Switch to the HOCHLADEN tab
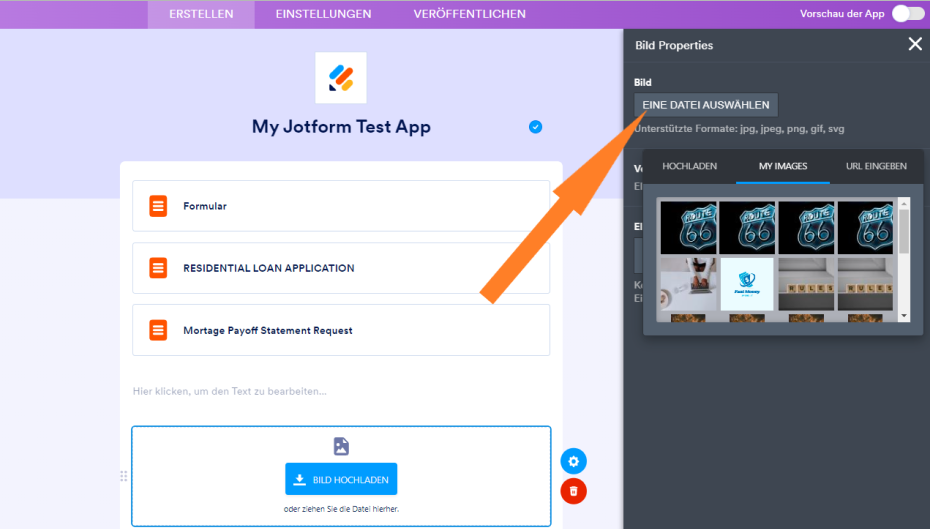This screenshot has height=529, width=930. click(x=689, y=167)
